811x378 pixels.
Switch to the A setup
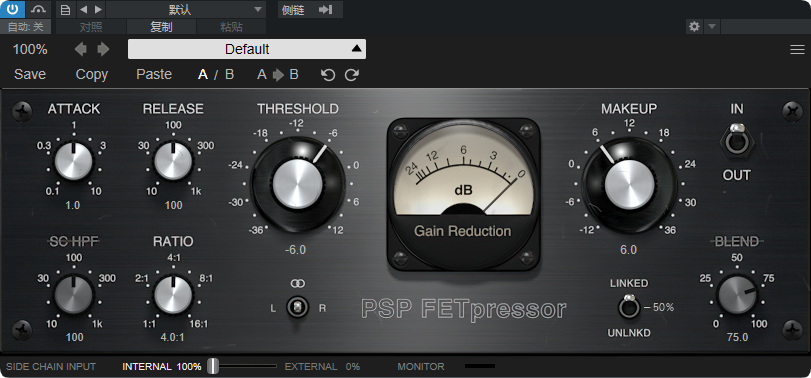[x=203, y=74]
